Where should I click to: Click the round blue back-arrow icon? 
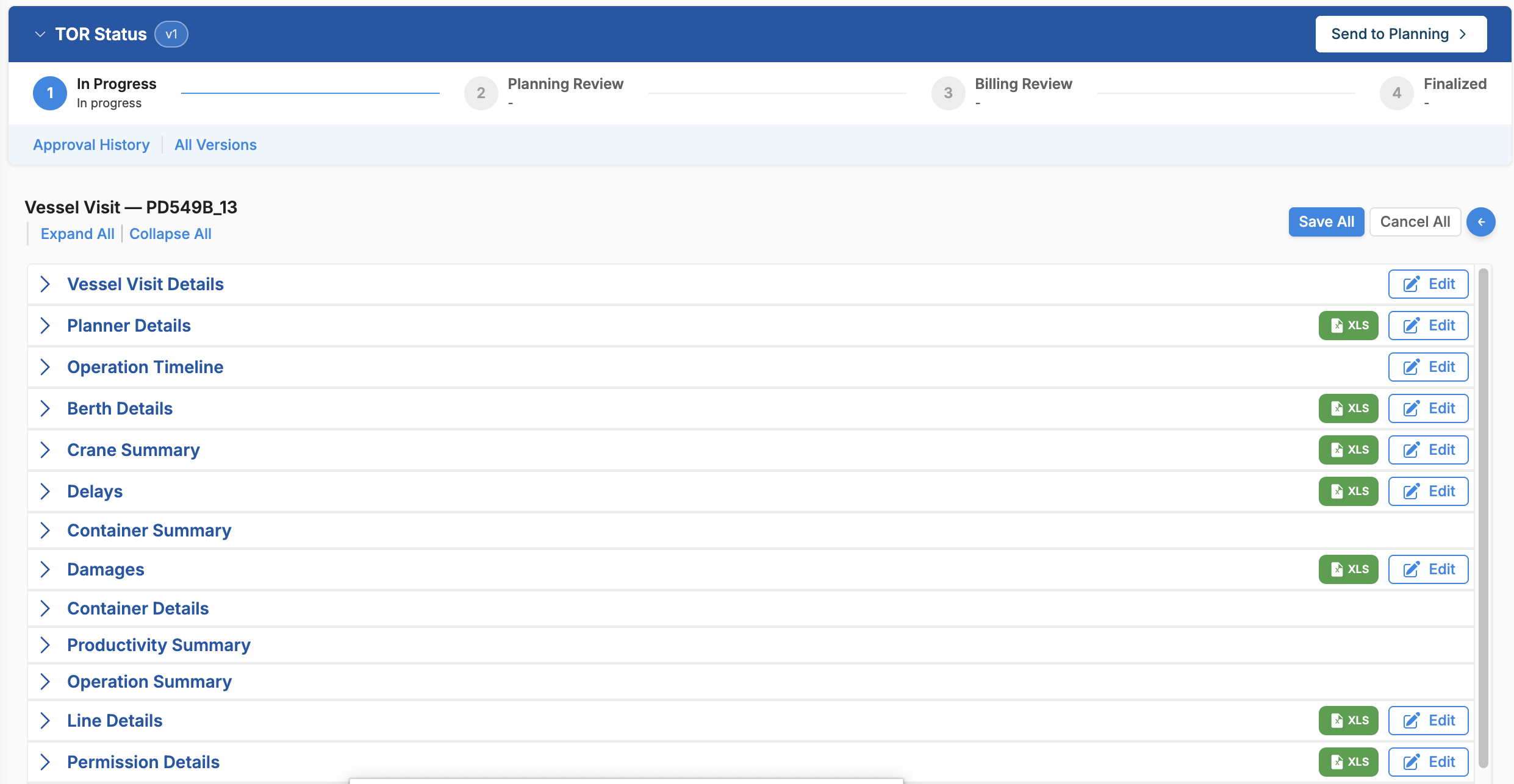[1480, 222]
